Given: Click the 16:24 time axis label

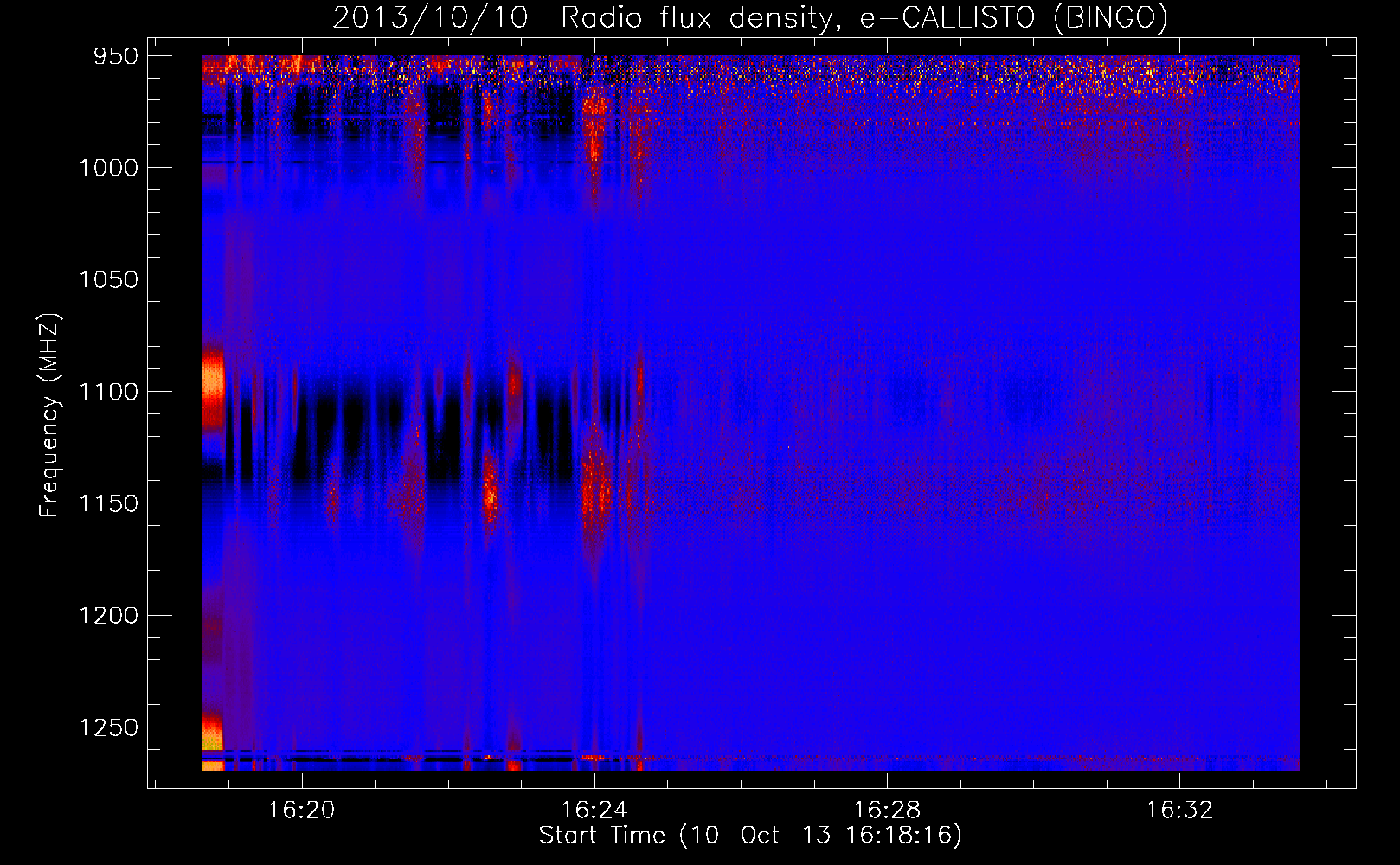Looking at the screenshot, I should point(594,810).
